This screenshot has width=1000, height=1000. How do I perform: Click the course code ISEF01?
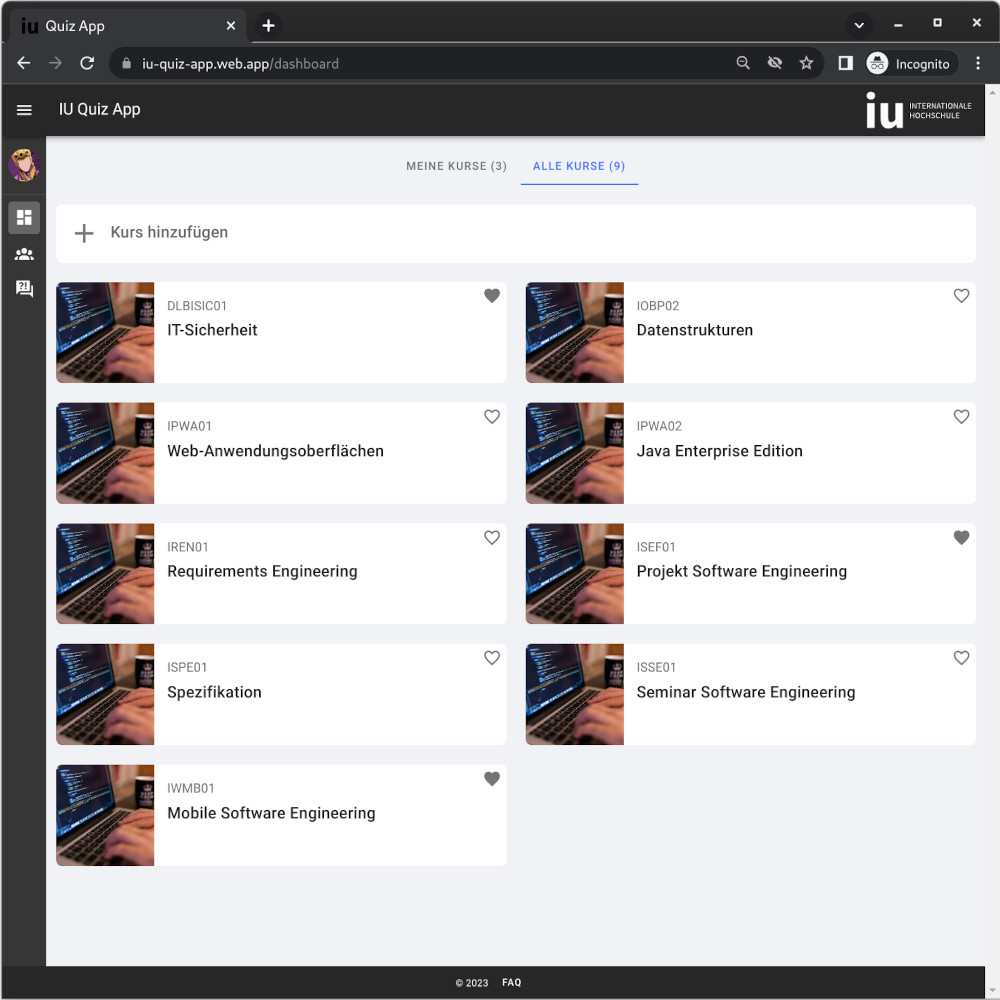[x=656, y=547]
